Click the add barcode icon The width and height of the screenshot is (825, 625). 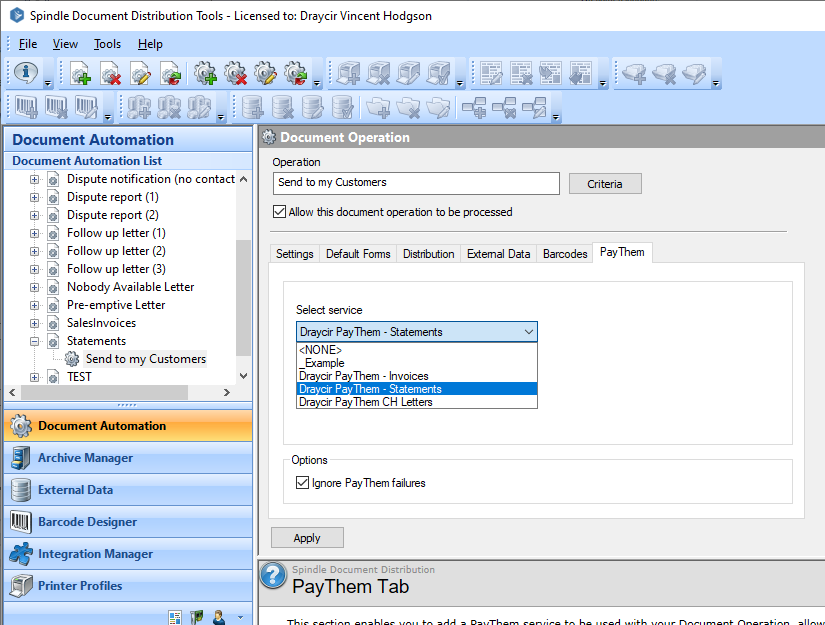tap(26, 107)
